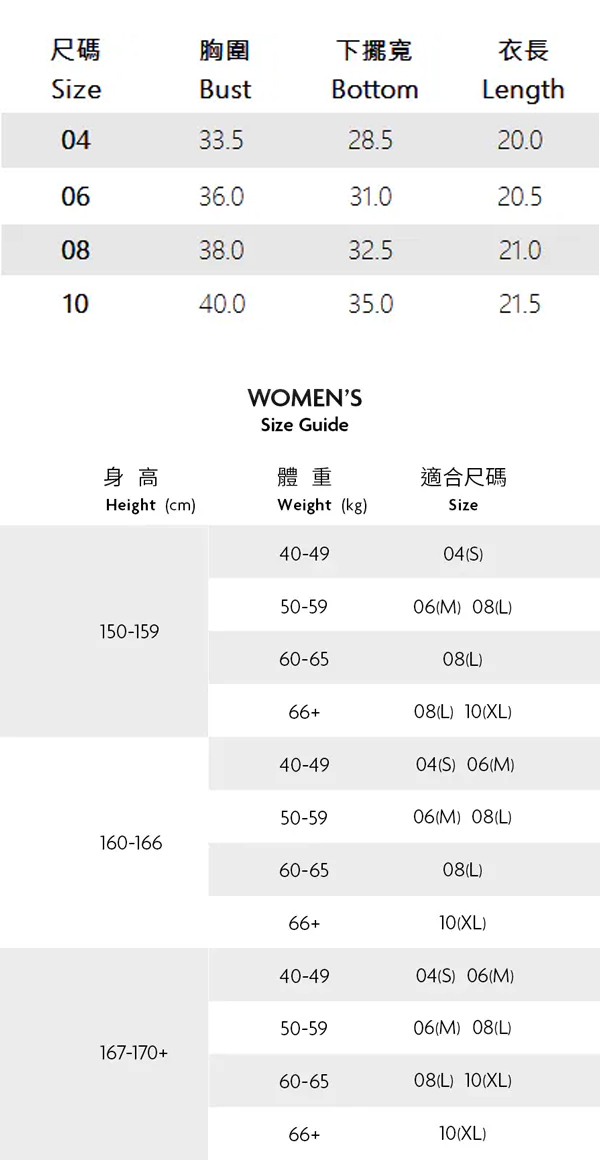Viewport: 600px width, 1160px height.
Task: Select the bottom width value 28.5
Action: [370, 141]
